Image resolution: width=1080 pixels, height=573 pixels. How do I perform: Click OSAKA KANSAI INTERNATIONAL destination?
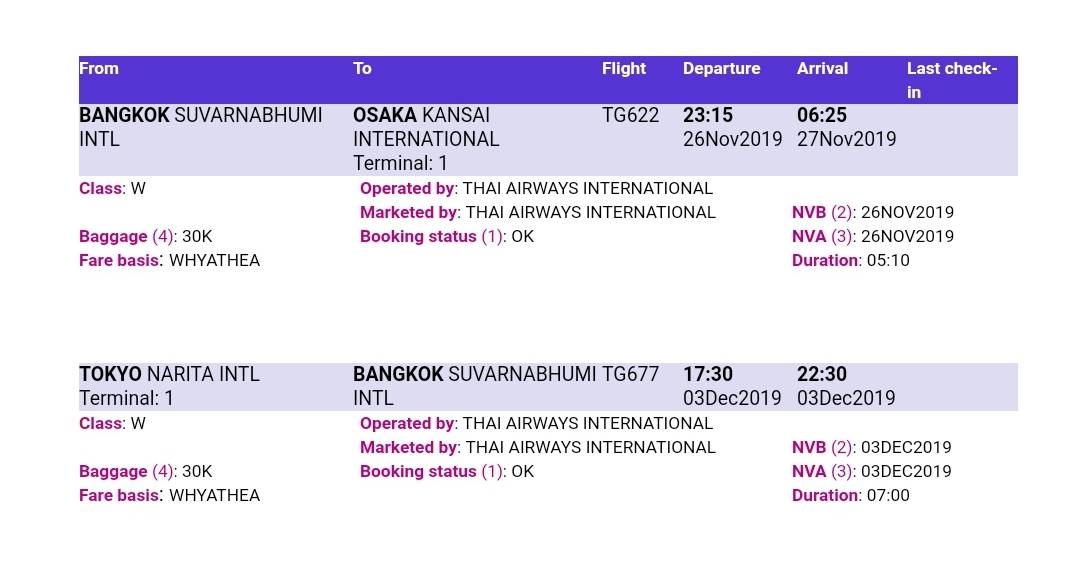[426, 127]
